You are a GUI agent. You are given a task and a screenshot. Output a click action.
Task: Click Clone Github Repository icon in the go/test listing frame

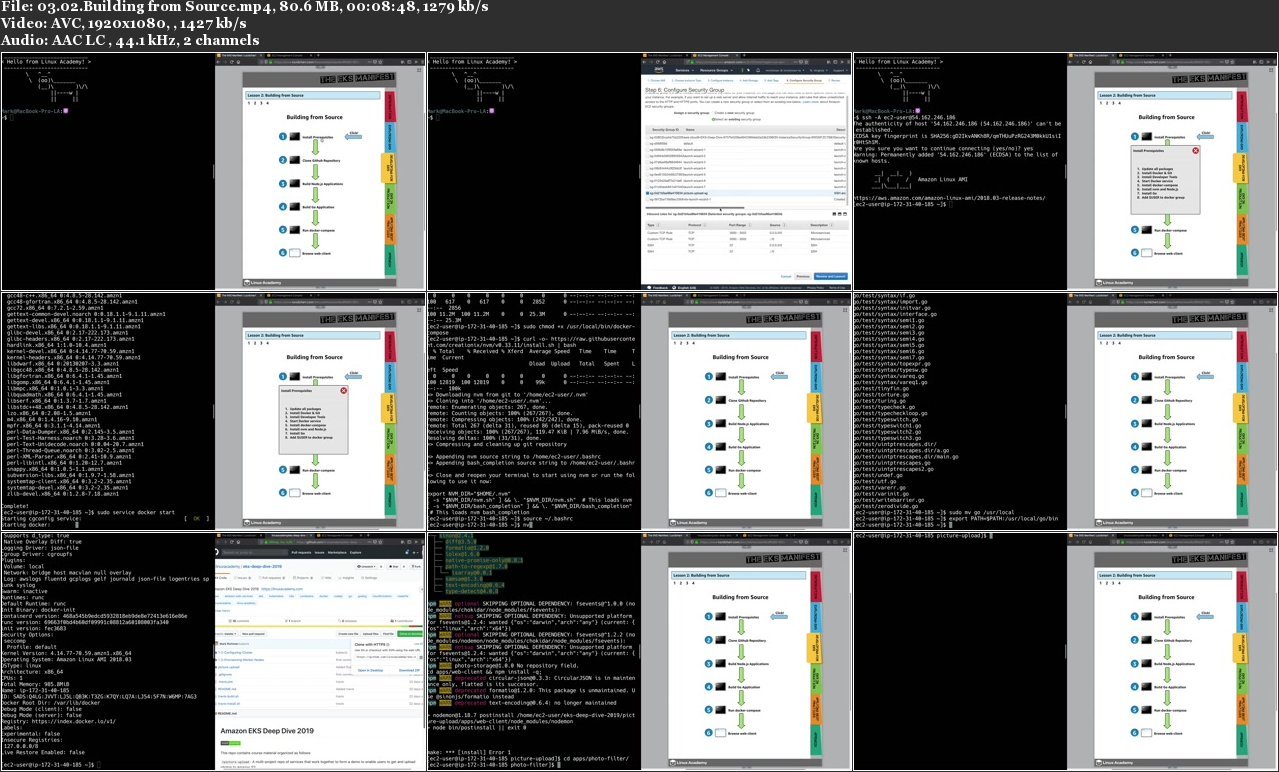[x=1148, y=400]
